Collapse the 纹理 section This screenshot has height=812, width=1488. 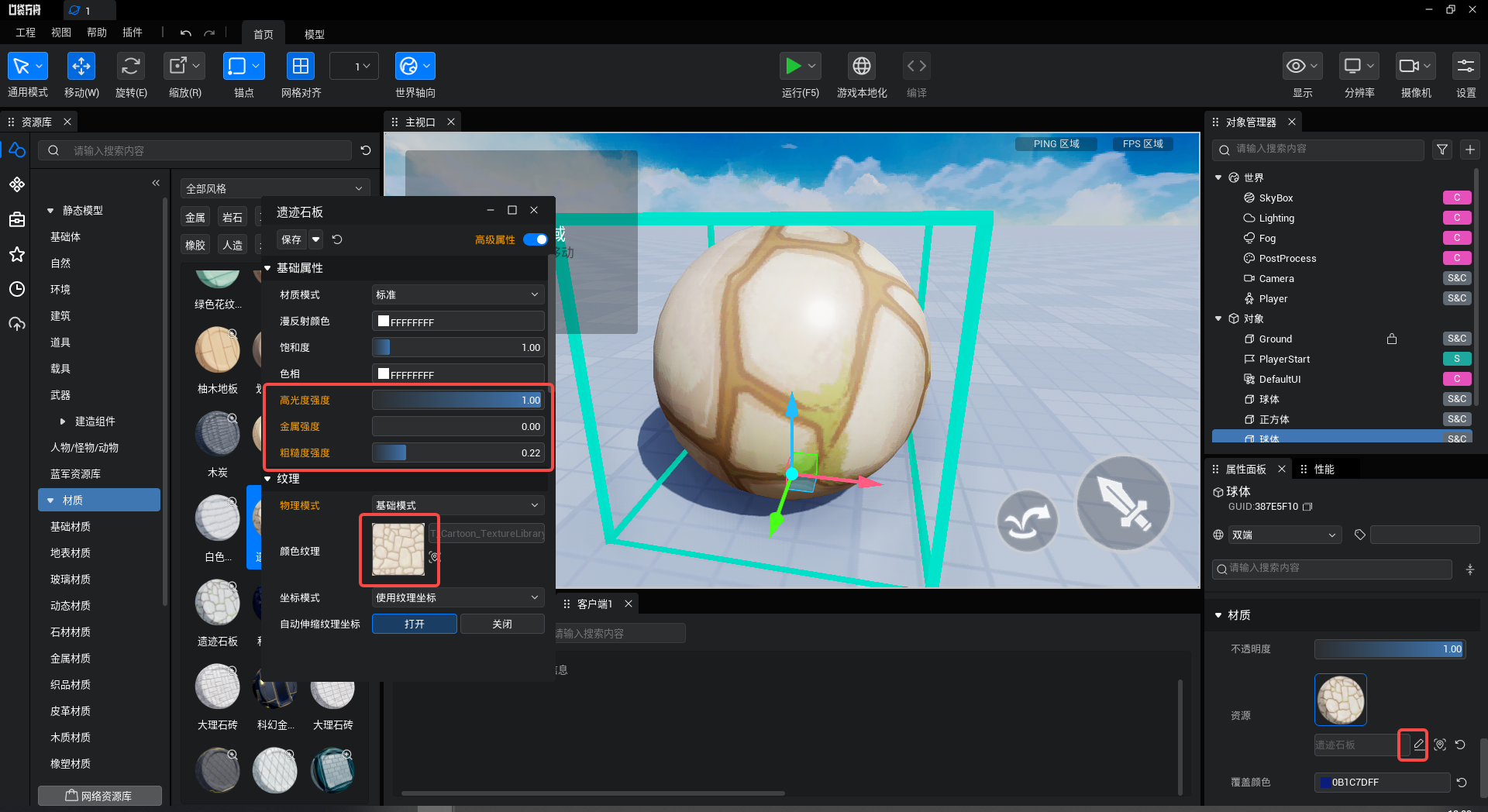(268, 479)
